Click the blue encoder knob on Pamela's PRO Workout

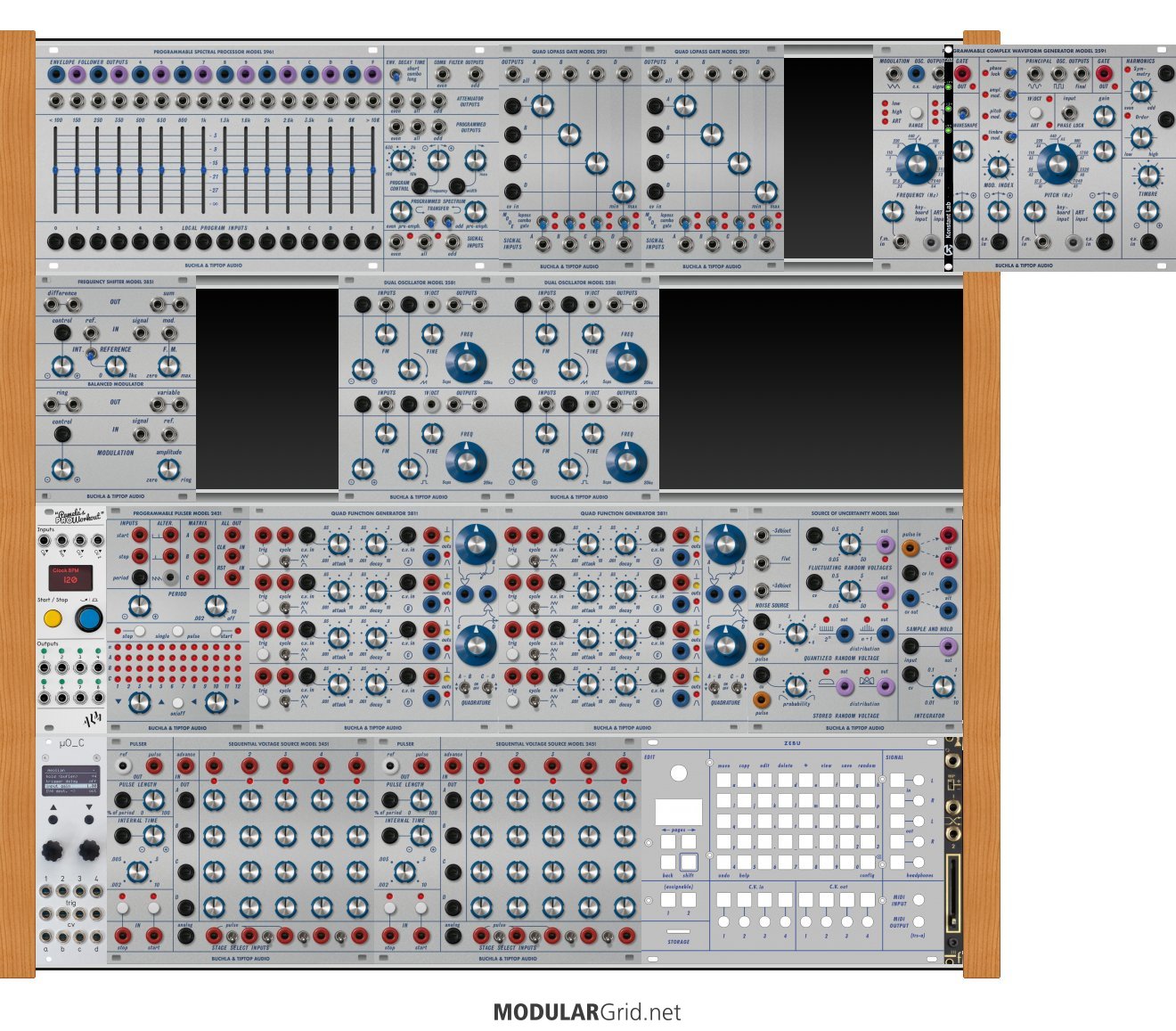pos(89,618)
